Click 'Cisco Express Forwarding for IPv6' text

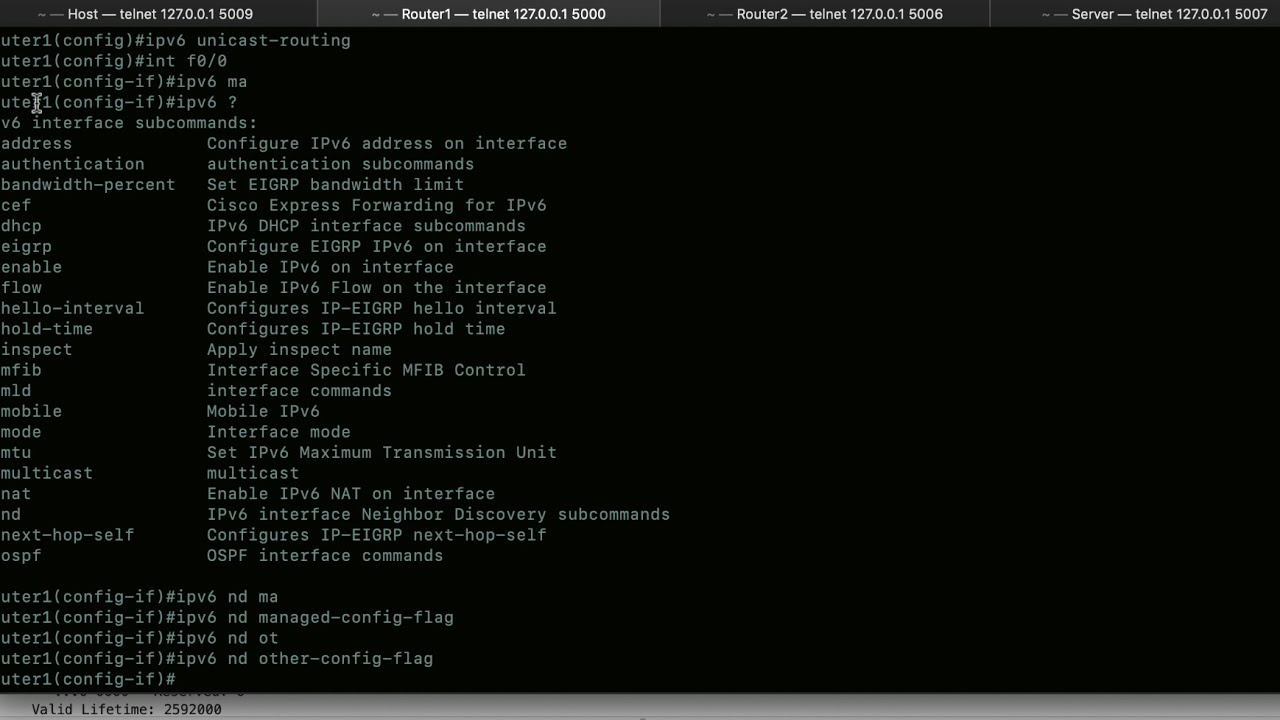(377, 205)
